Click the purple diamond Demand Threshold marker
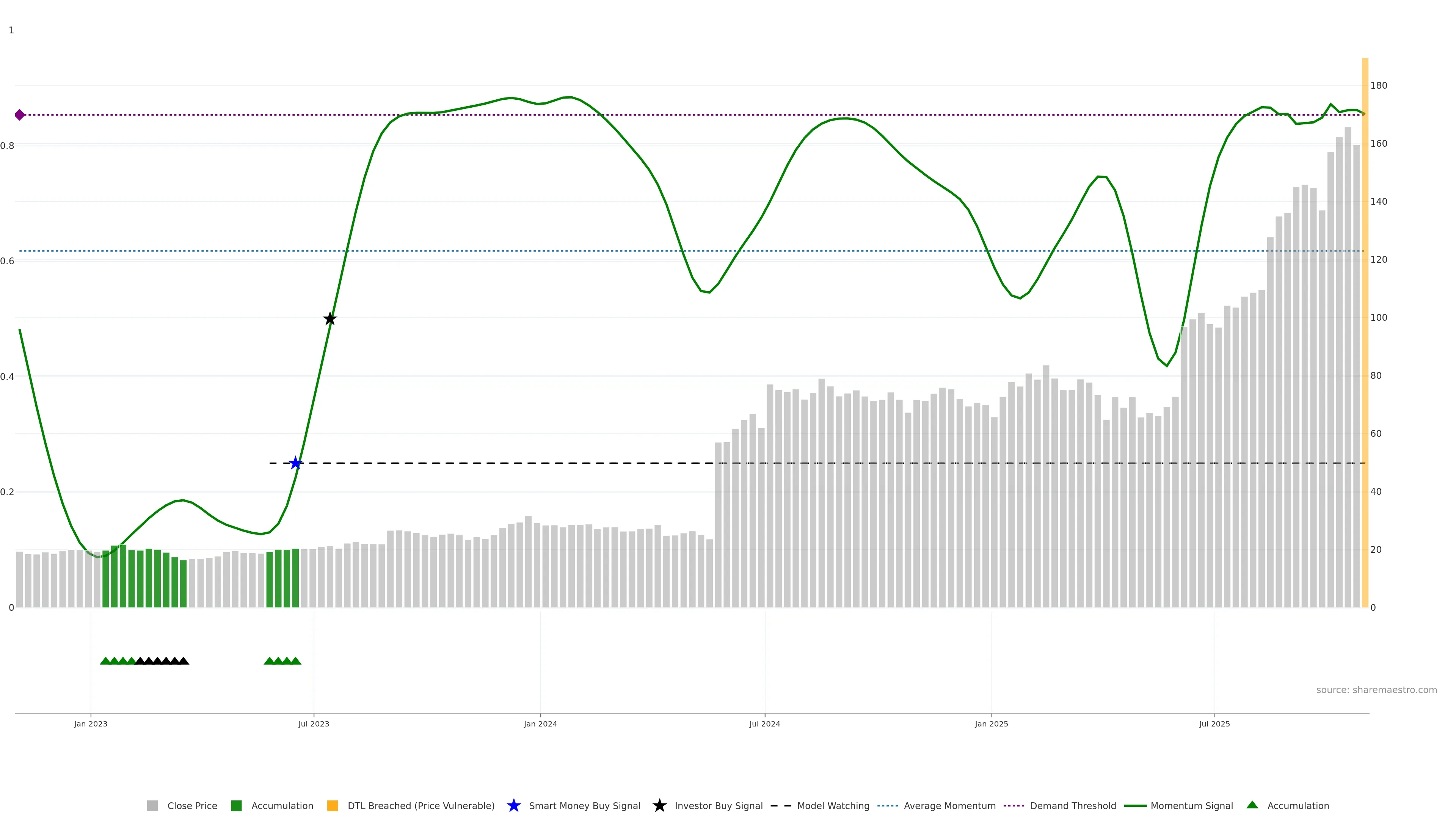 coord(20,115)
